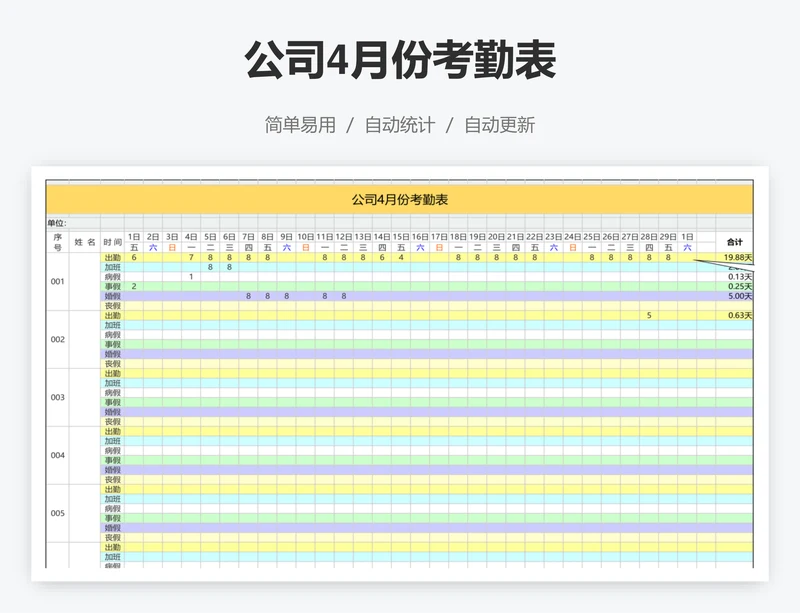Click the subtitle text 自动统计

point(400,125)
